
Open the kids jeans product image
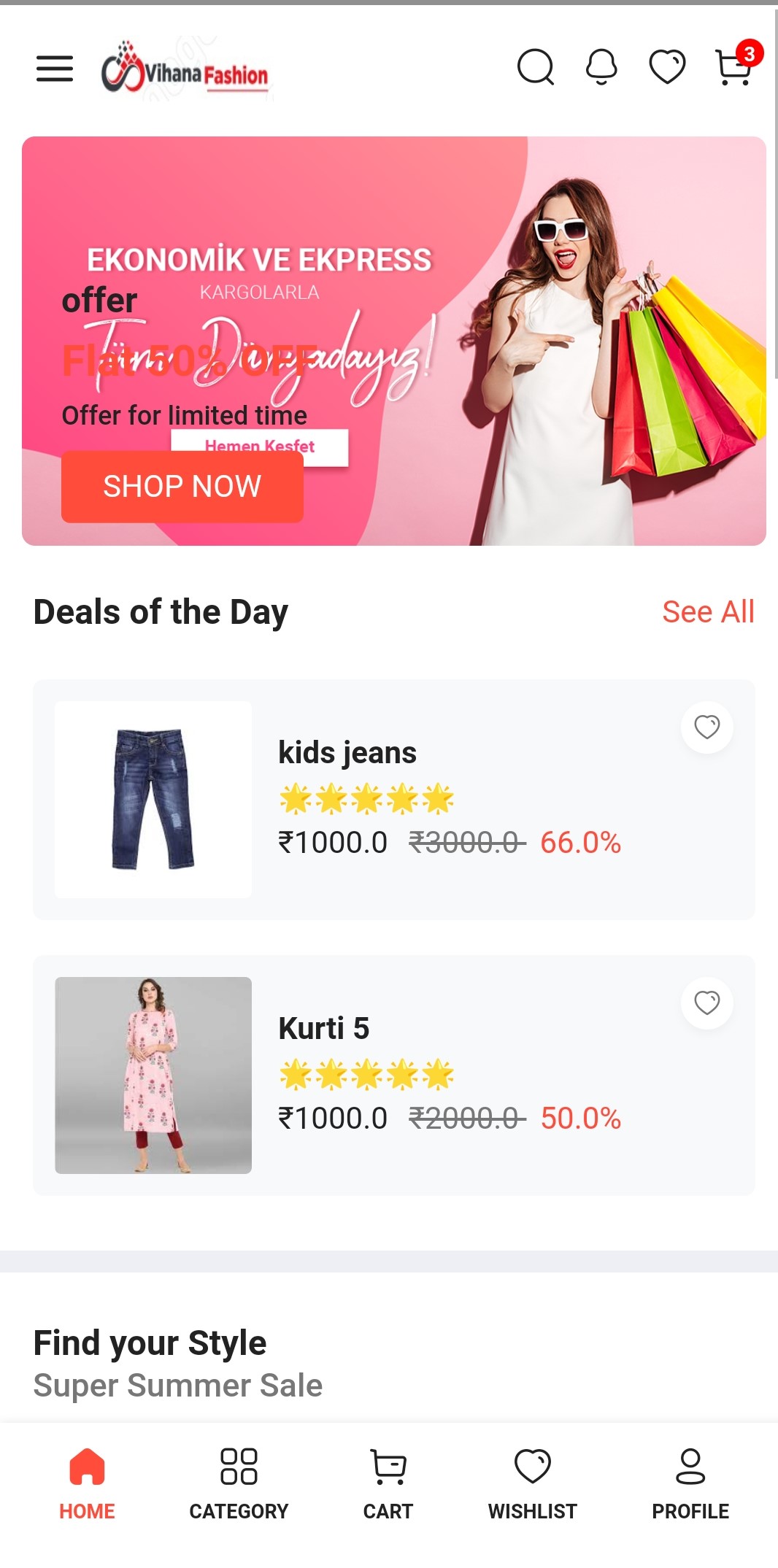153,800
